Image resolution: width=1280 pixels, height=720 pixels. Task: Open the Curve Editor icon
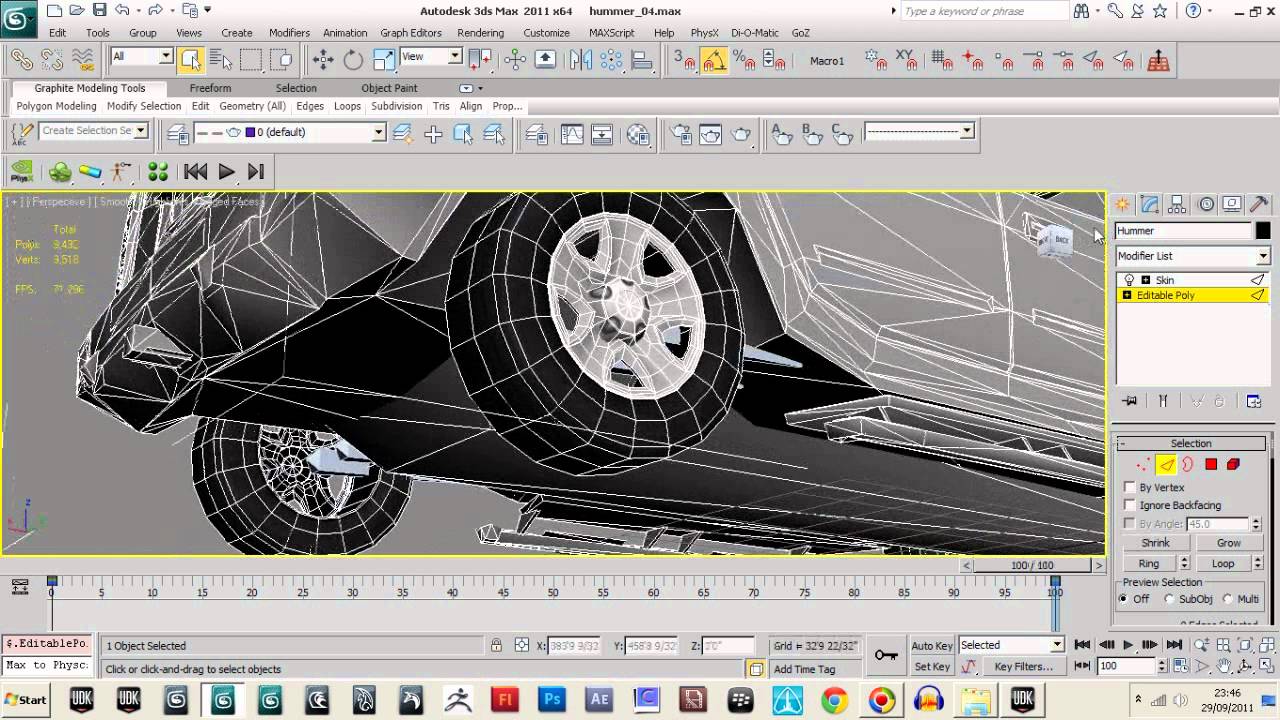572,134
